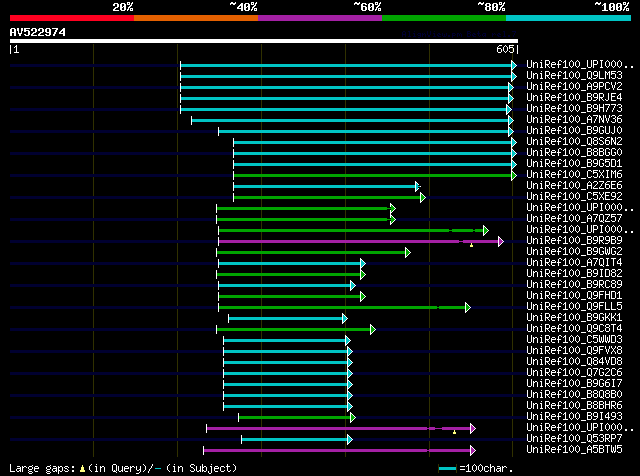Click the UniRef100_Q84VD8 label
This screenshot has width=640, height=476.
(x=574, y=362)
